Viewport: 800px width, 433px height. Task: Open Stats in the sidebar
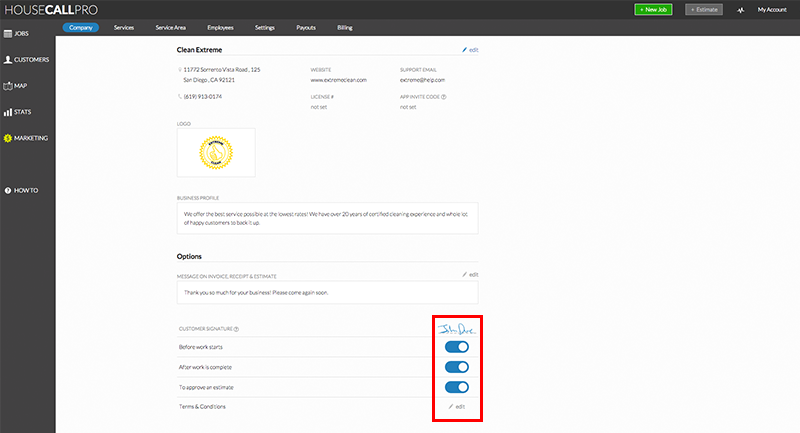tap(23, 112)
